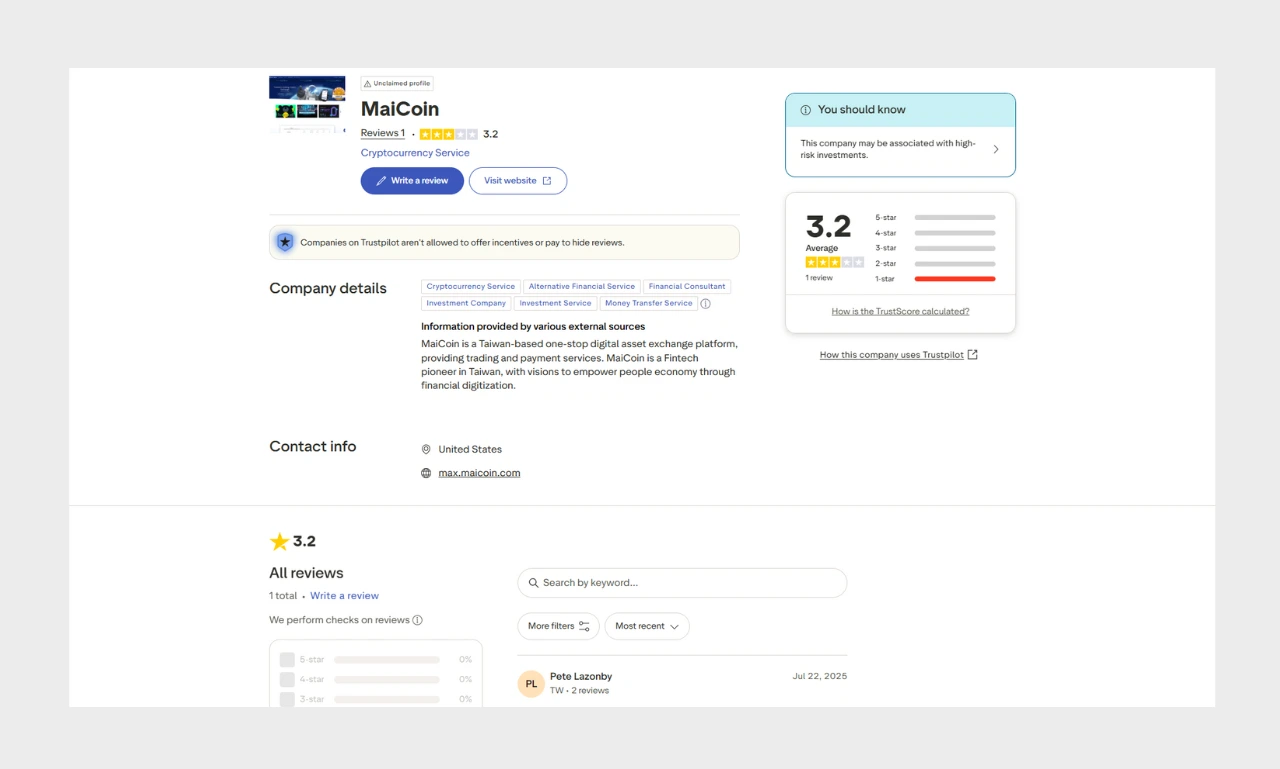Click external icon after How this company uses Trustpilot
This screenshot has height=769, width=1280.
coord(973,355)
